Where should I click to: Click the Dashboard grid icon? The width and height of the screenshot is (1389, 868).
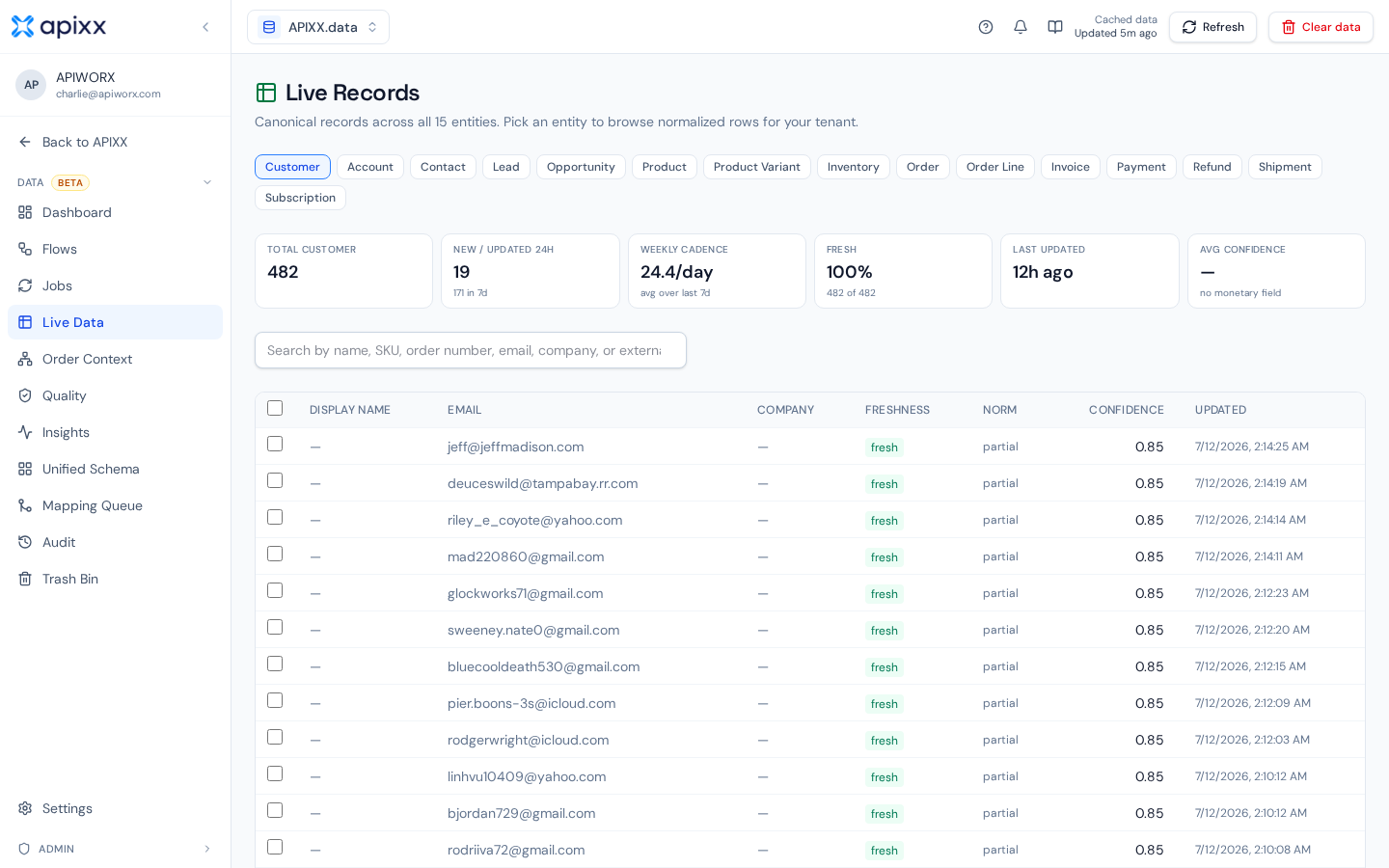click(25, 212)
